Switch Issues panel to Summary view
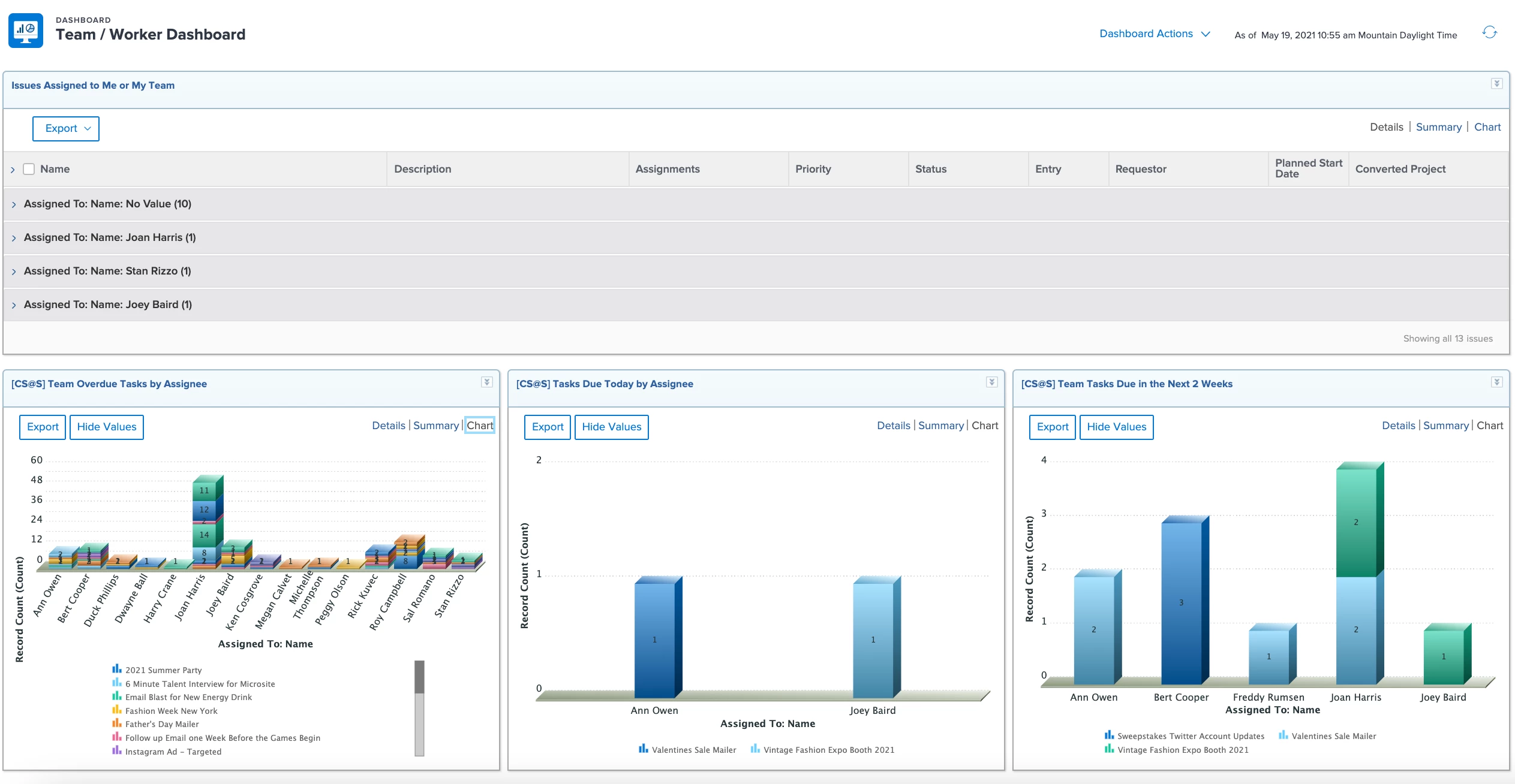The width and height of the screenshot is (1515, 784). pos(1439,127)
